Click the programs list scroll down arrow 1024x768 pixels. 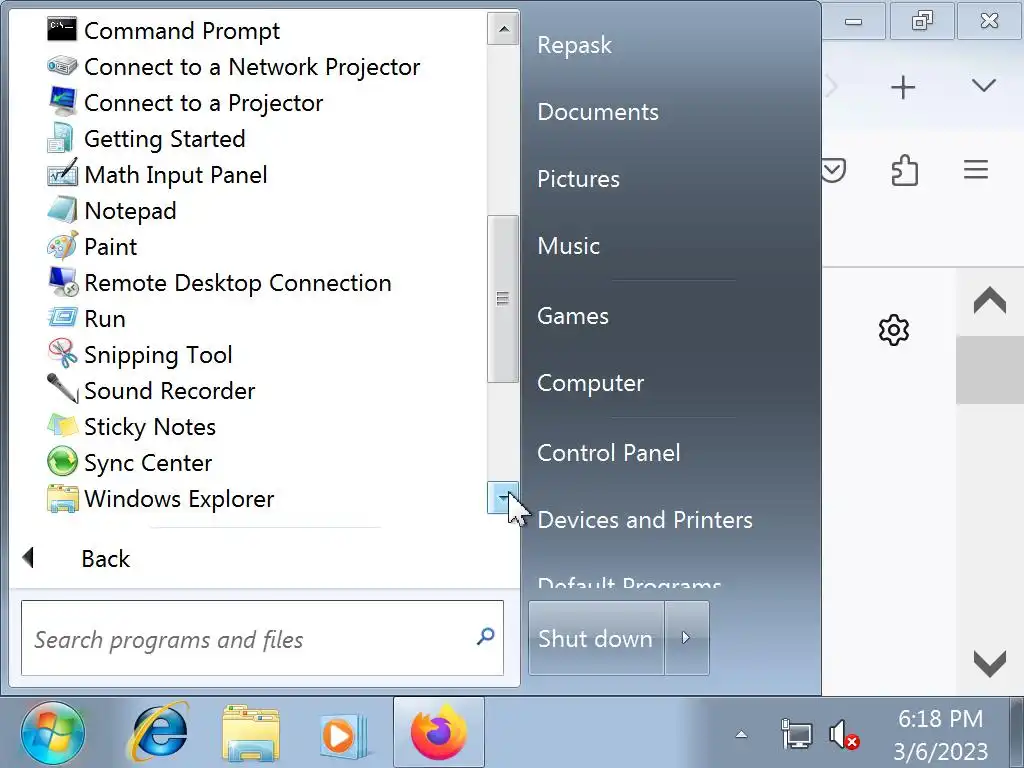click(503, 498)
